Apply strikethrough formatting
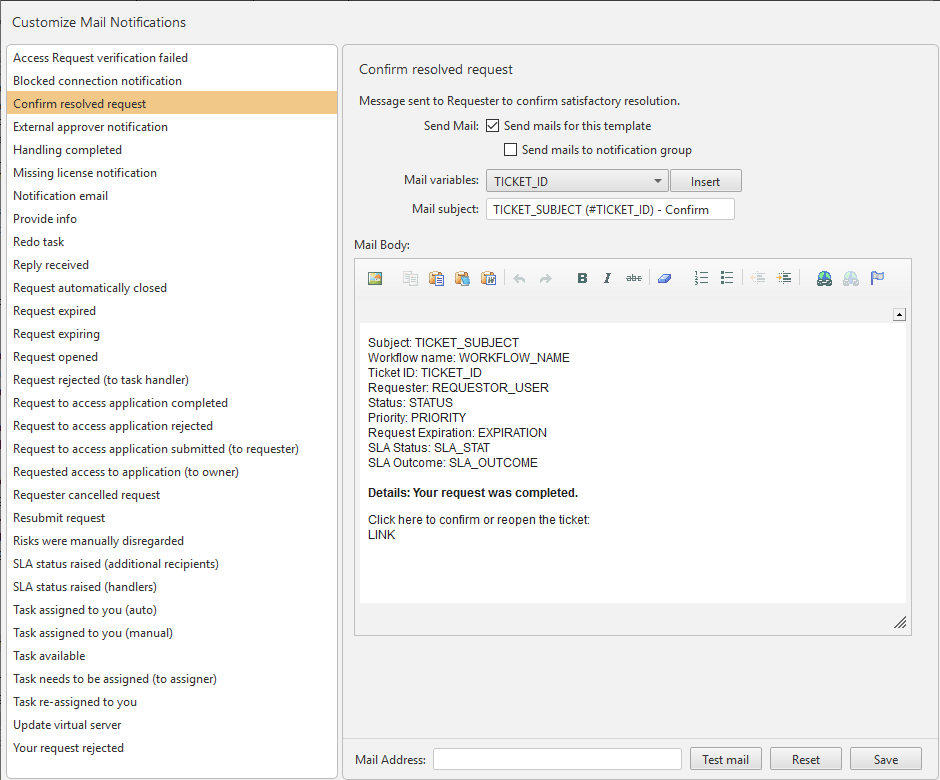 click(634, 278)
